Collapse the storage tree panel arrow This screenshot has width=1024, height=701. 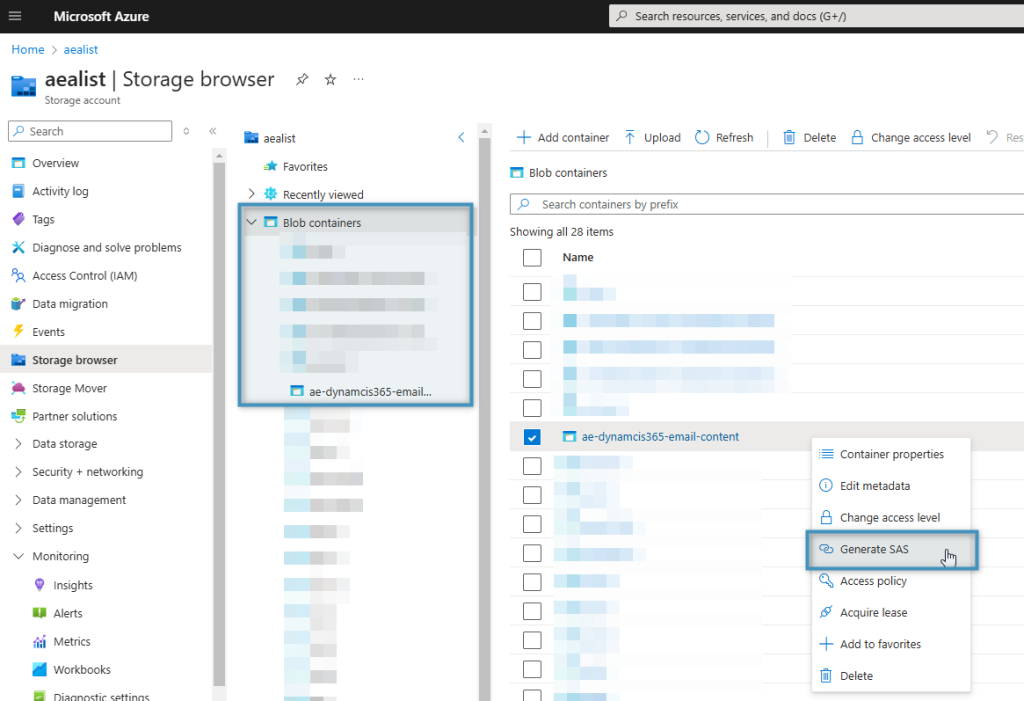pos(461,137)
